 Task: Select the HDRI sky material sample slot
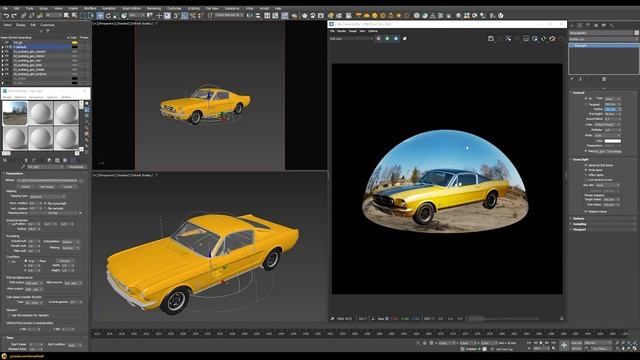point(15,113)
